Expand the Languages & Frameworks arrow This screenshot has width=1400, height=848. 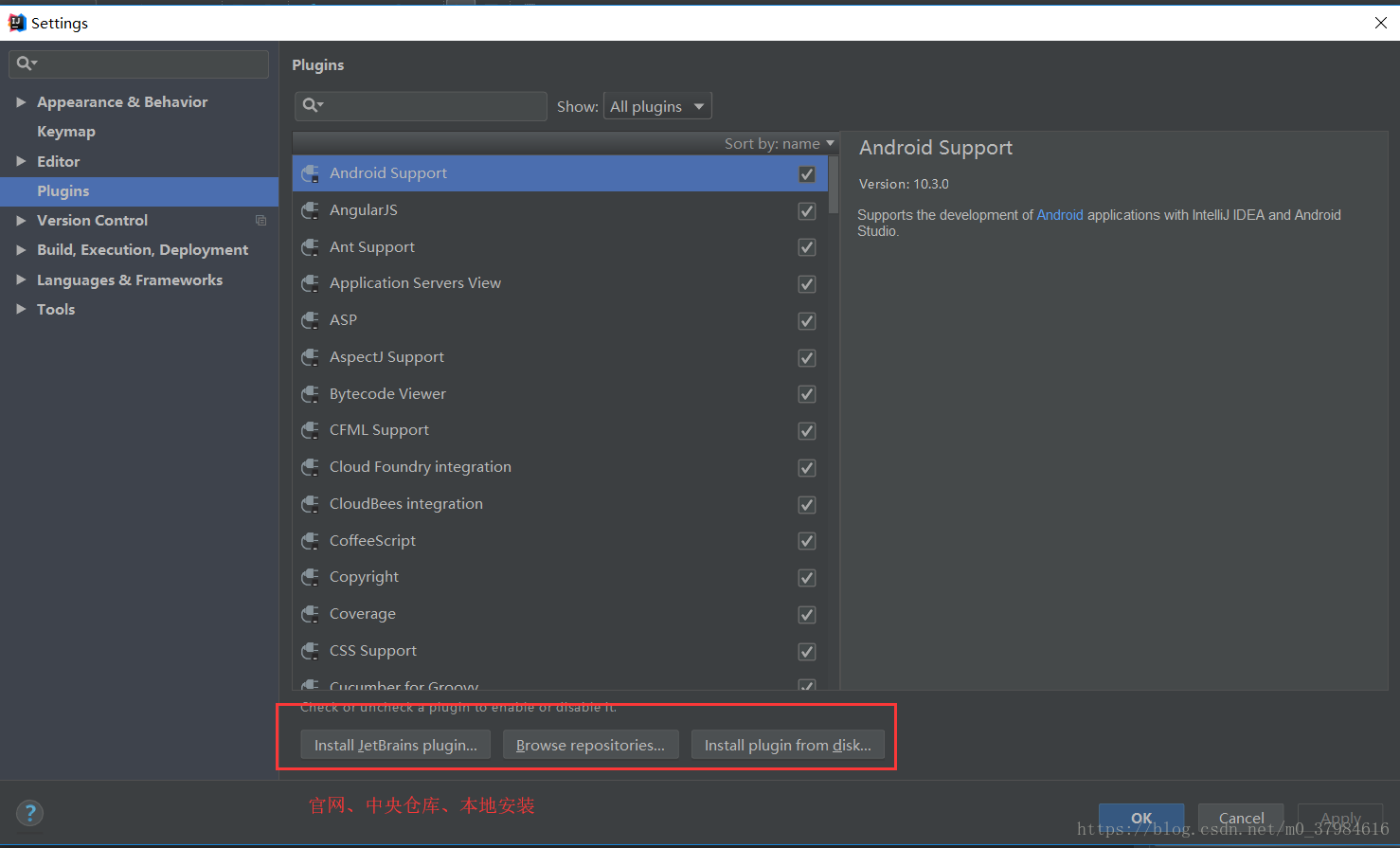click(x=21, y=280)
